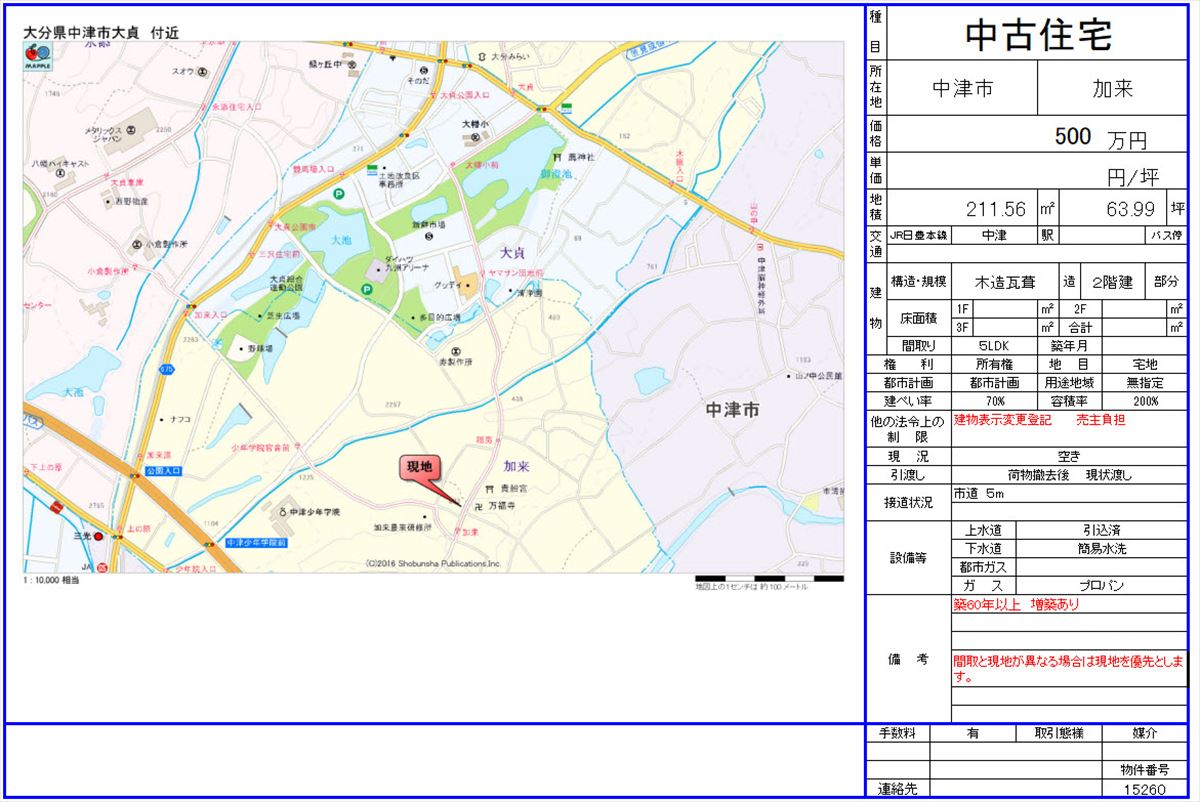
Task: Click the property number 15260
Action: 1145,789
